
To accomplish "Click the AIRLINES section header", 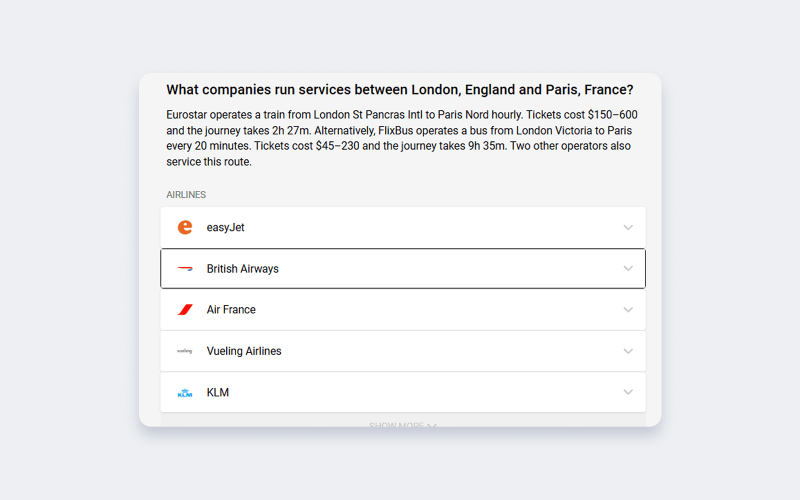I will tap(186, 195).
